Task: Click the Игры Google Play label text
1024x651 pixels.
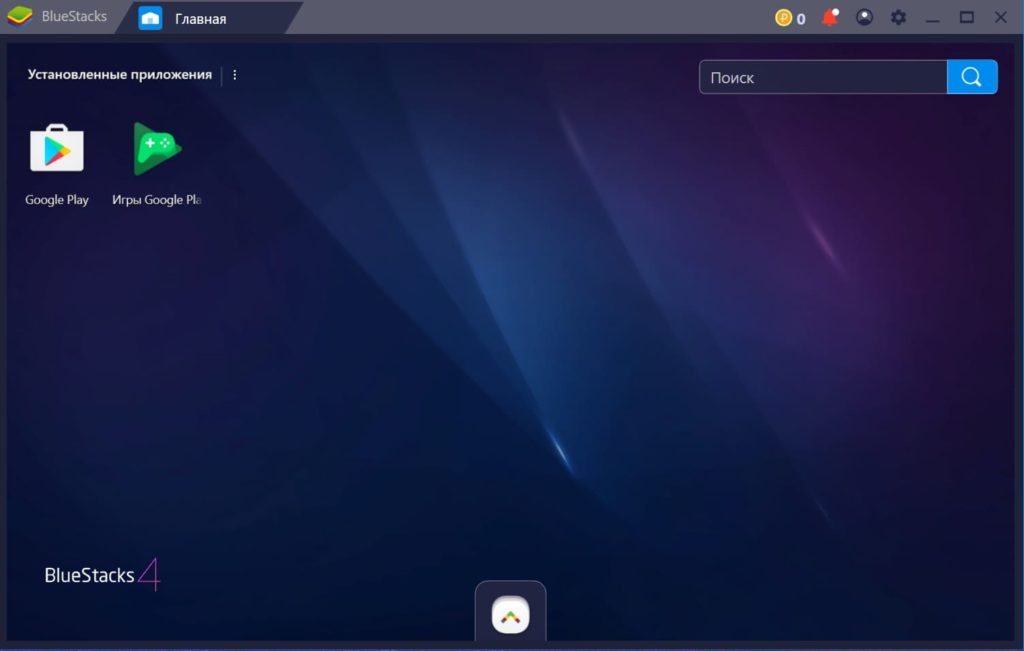Action: (x=157, y=199)
